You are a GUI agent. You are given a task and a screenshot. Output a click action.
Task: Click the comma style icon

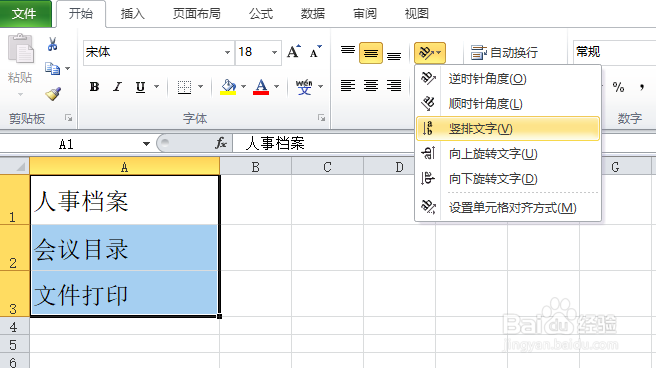[641, 87]
